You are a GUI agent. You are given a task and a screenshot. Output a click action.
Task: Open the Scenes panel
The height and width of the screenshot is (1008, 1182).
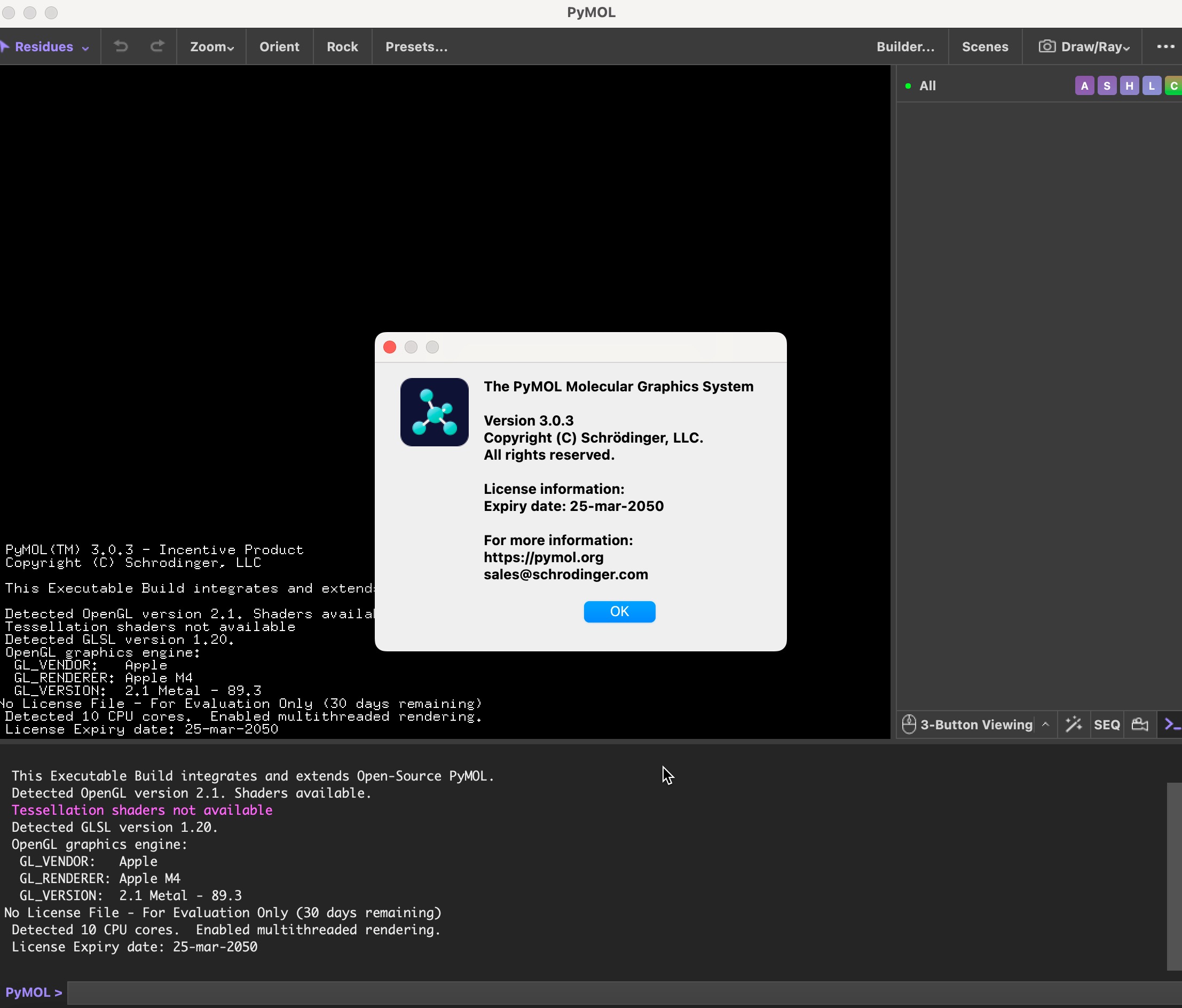tap(984, 47)
